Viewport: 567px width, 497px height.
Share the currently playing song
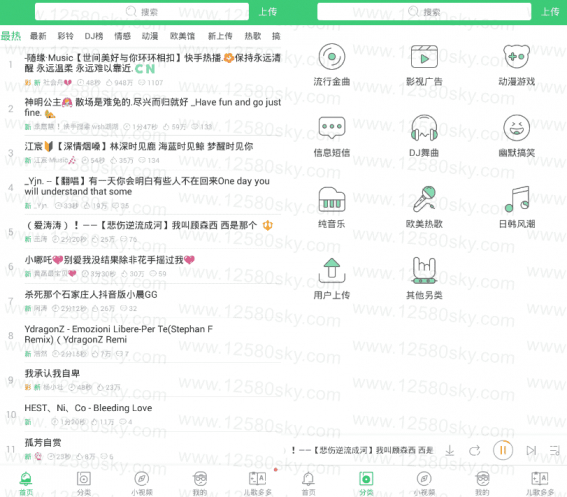[x=474, y=450]
